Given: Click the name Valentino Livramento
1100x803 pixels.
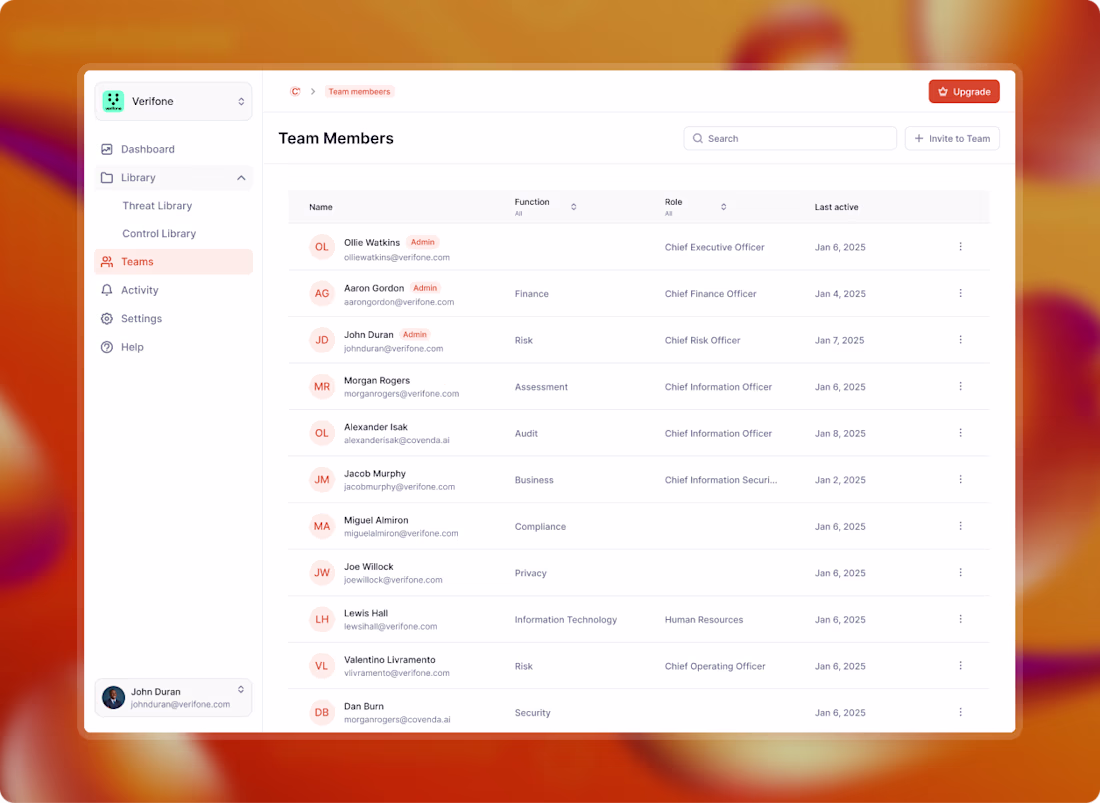Looking at the screenshot, I should pyautogui.click(x=389, y=660).
